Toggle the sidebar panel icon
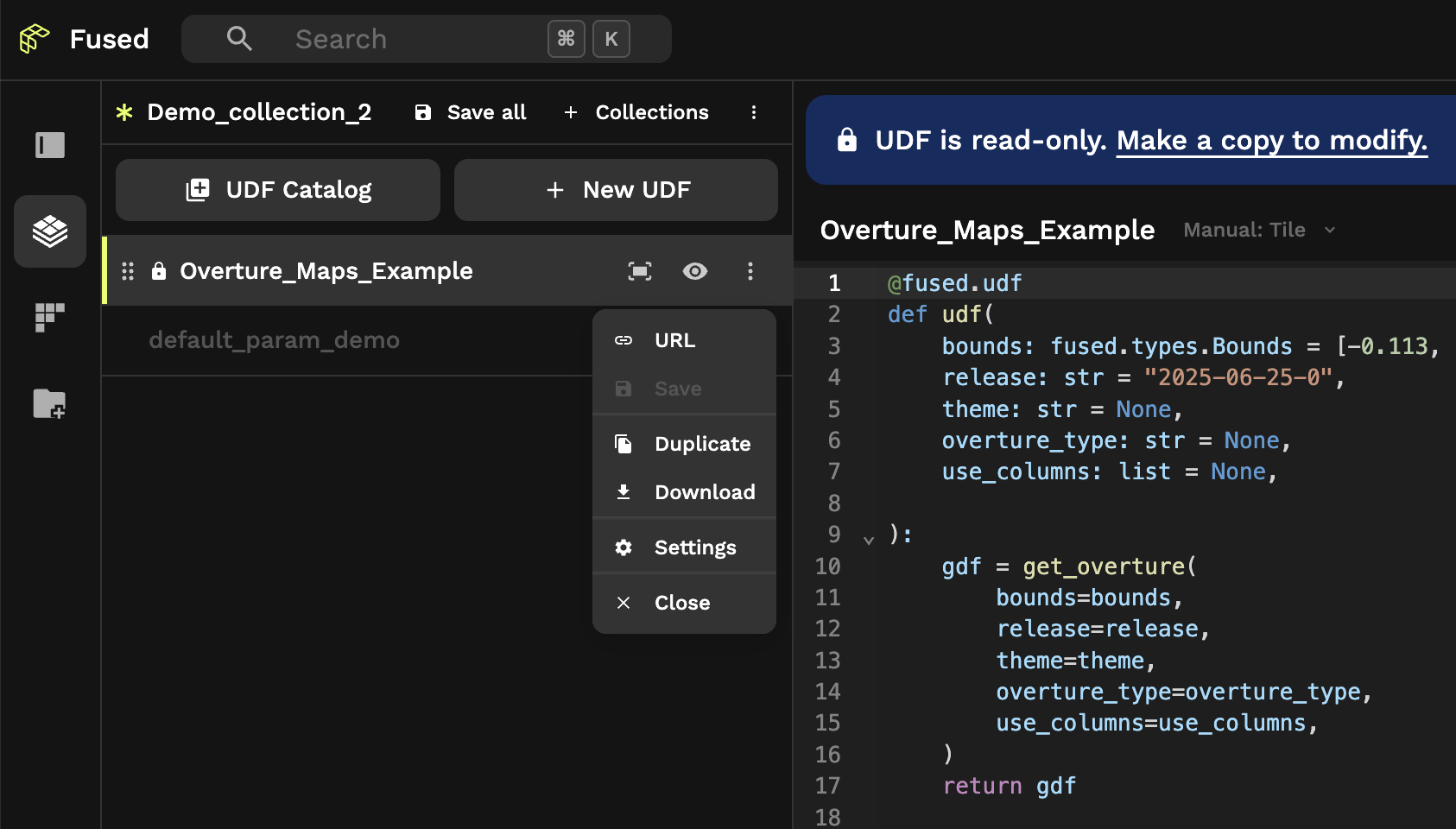The image size is (1456, 829). [x=50, y=145]
